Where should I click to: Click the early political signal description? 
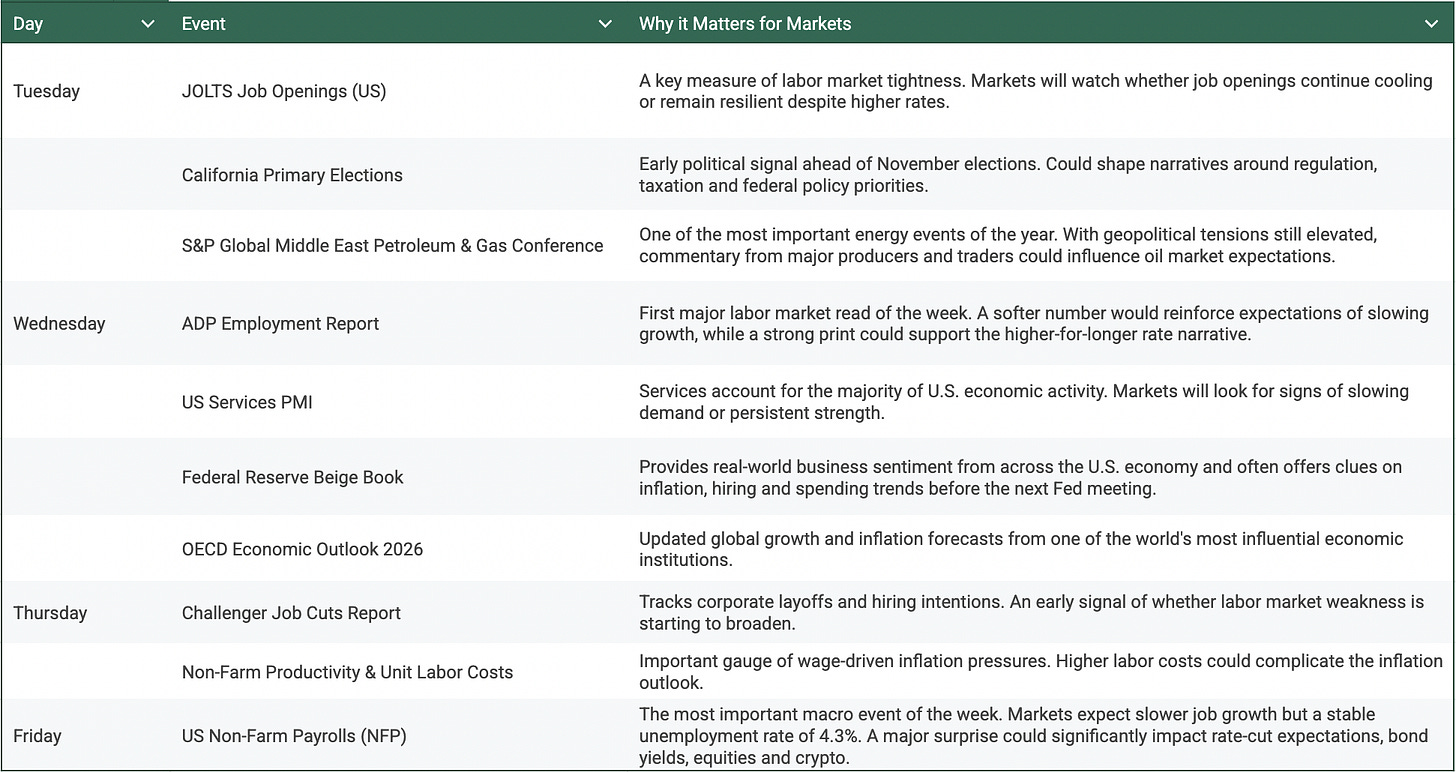1008,175
